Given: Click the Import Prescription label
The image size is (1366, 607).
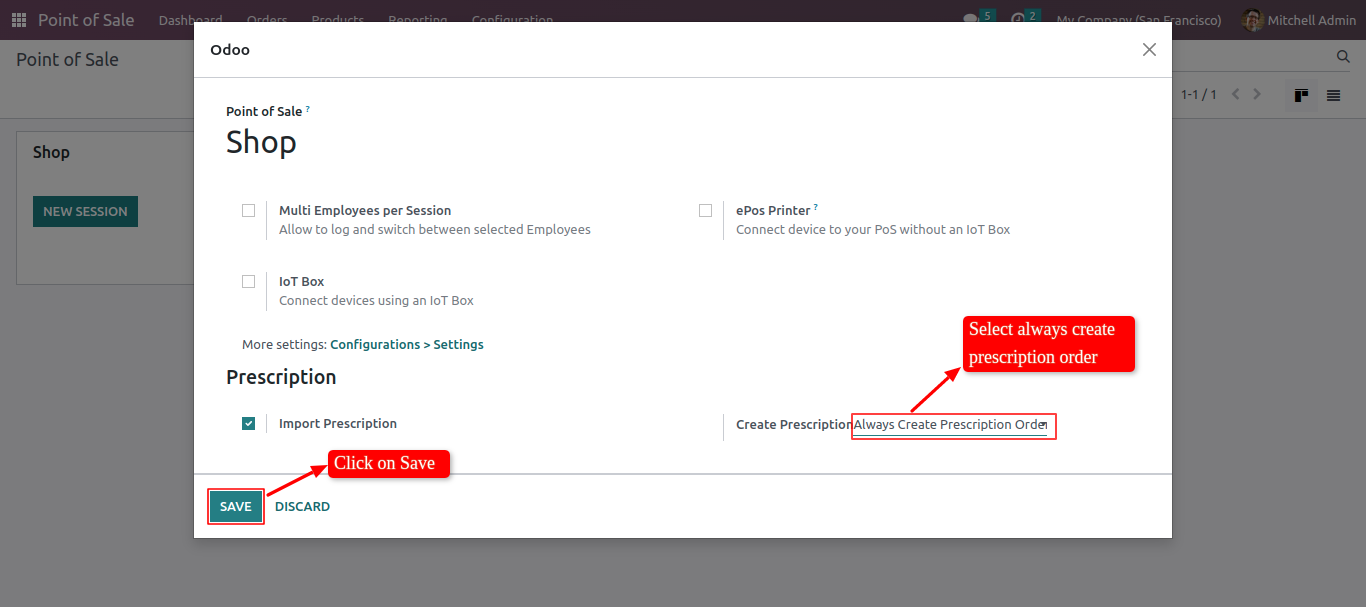Looking at the screenshot, I should tap(338, 424).
